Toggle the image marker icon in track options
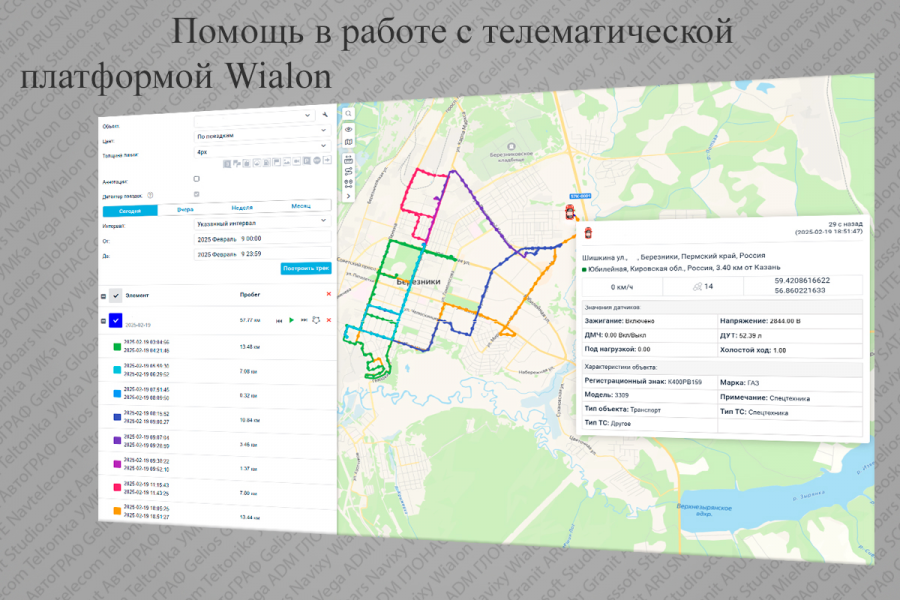Image resolution: width=900 pixels, height=600 pixels. (286, 162)
